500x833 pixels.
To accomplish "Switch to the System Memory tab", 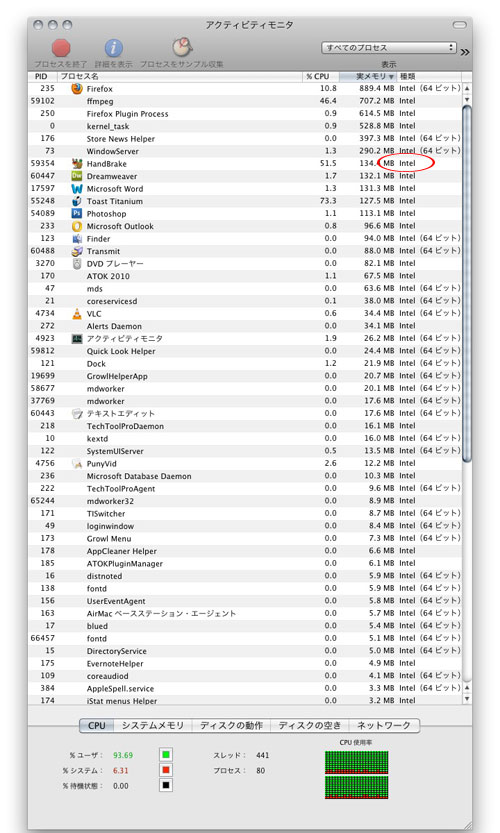I will [152, 725].
